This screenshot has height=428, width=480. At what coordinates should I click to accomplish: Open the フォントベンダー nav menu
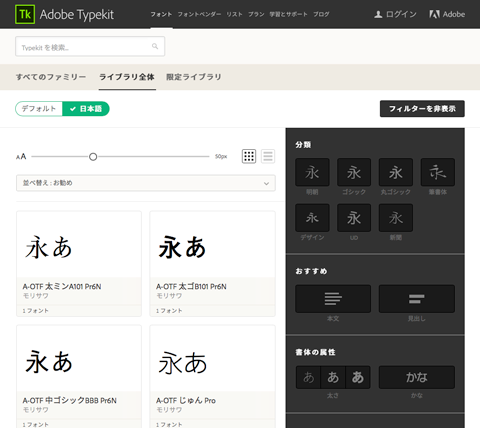[199, 14]
